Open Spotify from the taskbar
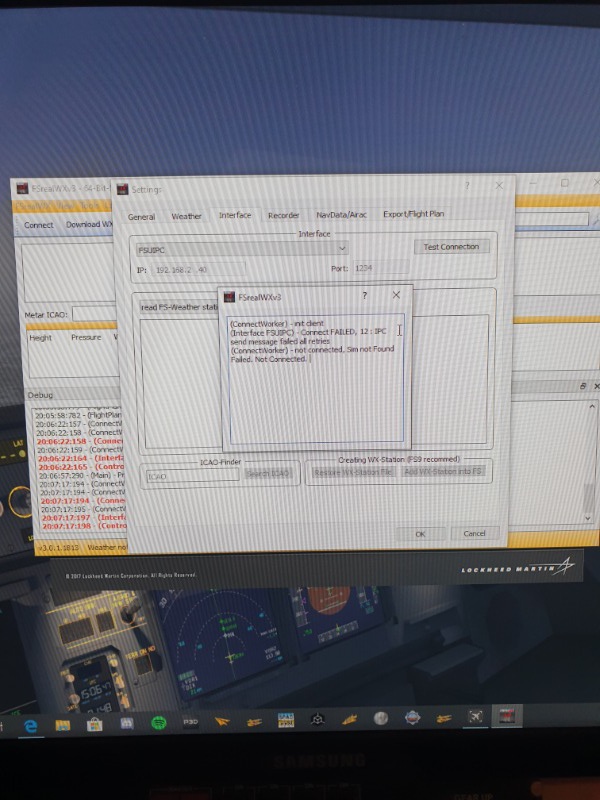The height and width of the screenshot is (800, 600). coord(159,723)
